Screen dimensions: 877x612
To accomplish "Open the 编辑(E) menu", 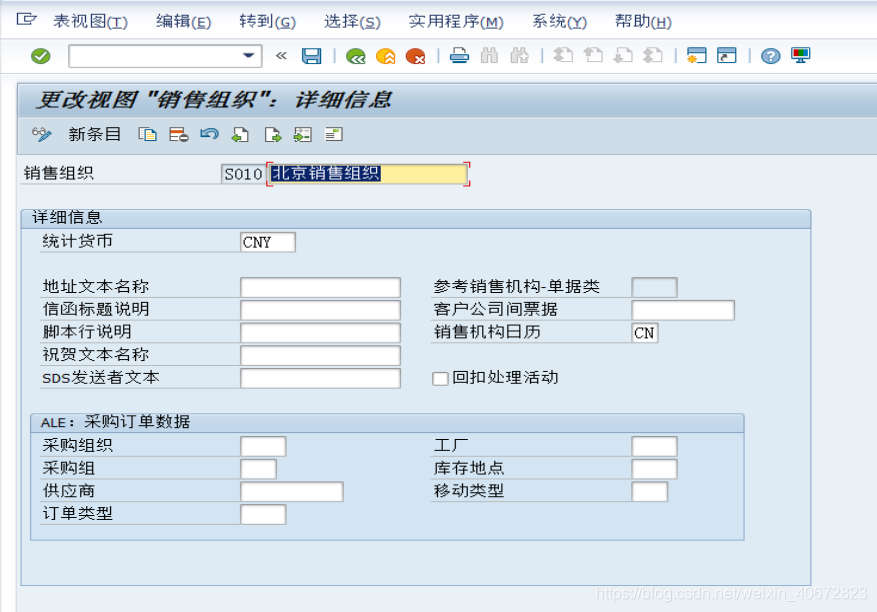I will pyautogui.click(x=183, y=21).
